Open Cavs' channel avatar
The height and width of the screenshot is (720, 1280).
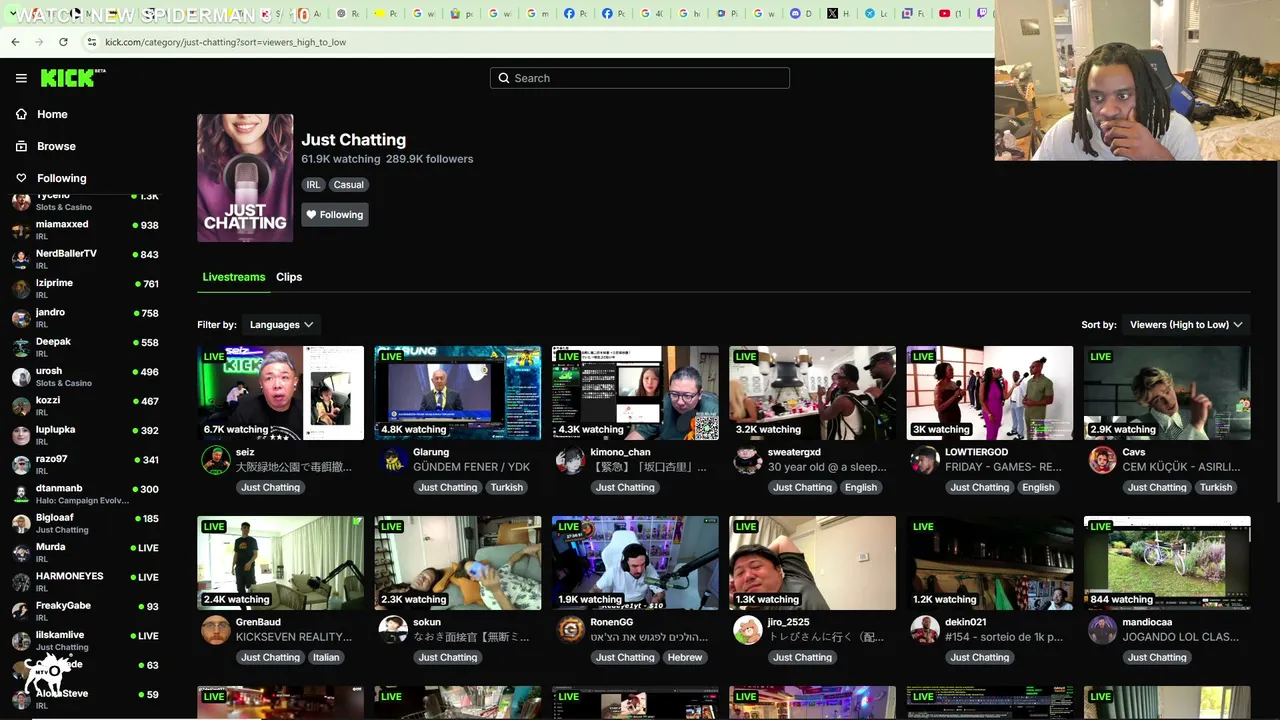pos(1103,460)
